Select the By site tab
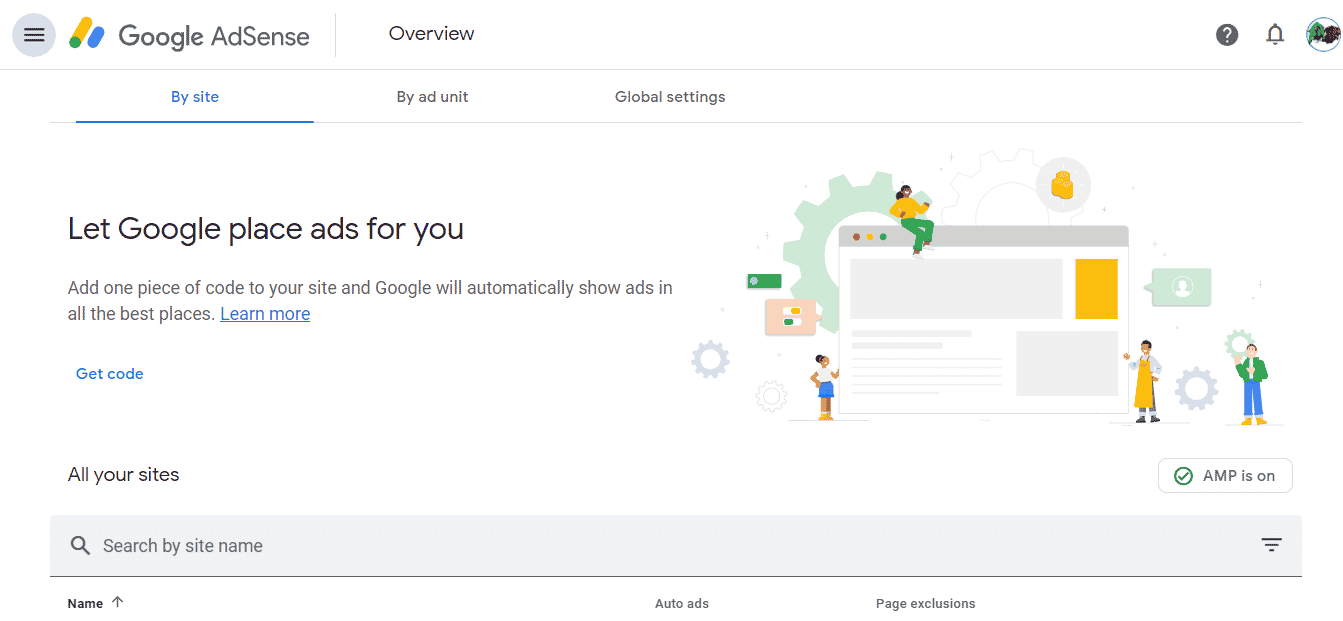Image resolution: width=1343 pixels, height=621 pixels. point(194,97)
